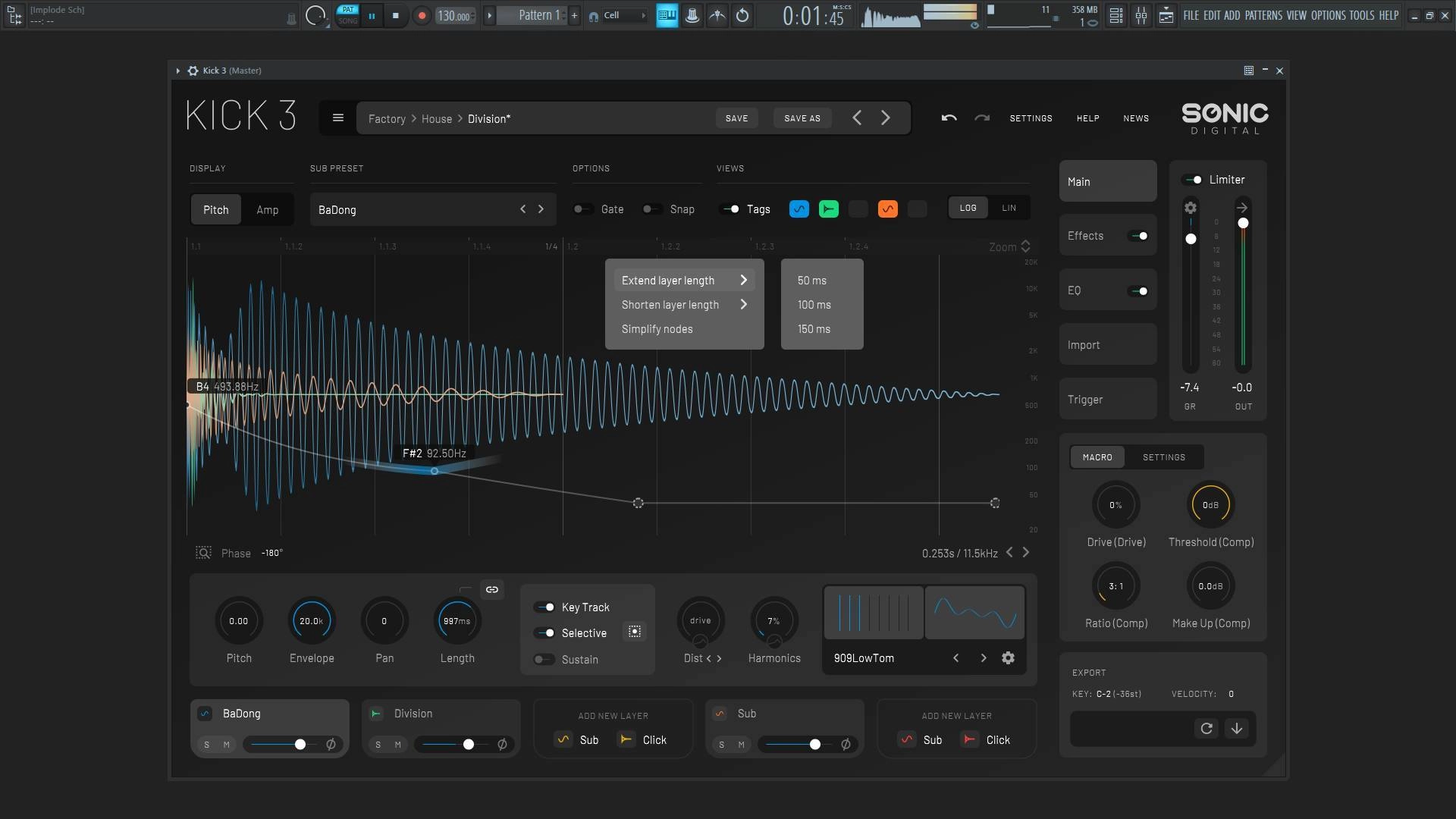Enable the Snap option

click(x=651, y=209)
